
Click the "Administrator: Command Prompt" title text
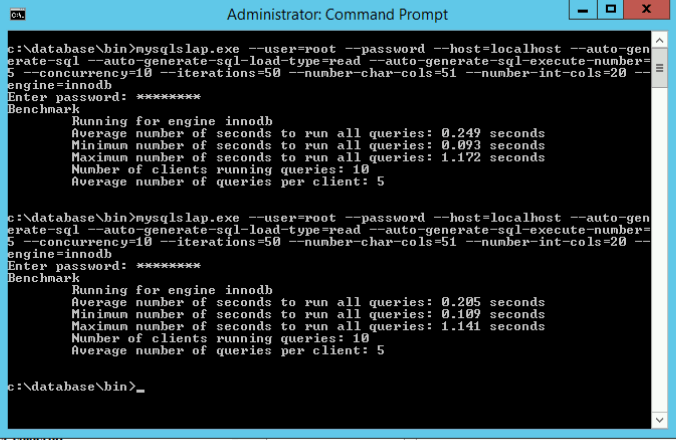(337, 15)
